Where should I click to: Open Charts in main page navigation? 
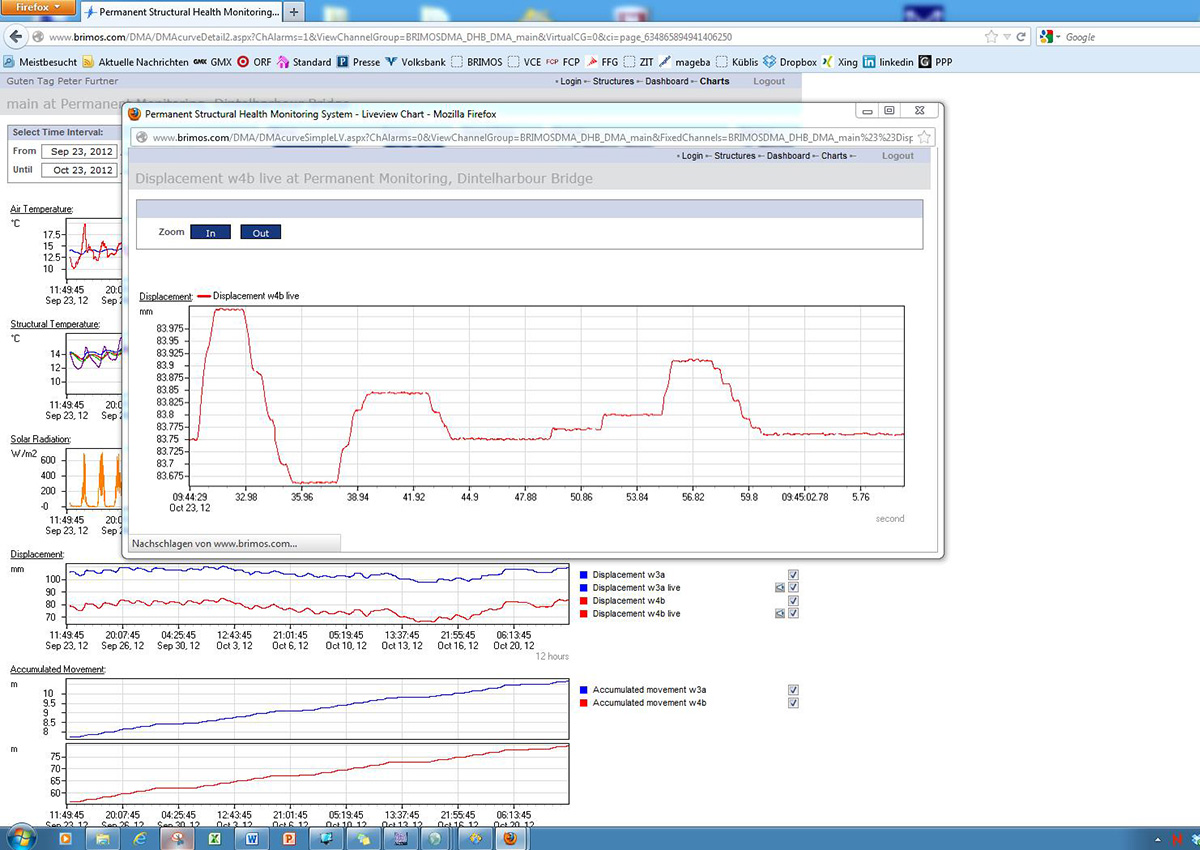point(715,81)
